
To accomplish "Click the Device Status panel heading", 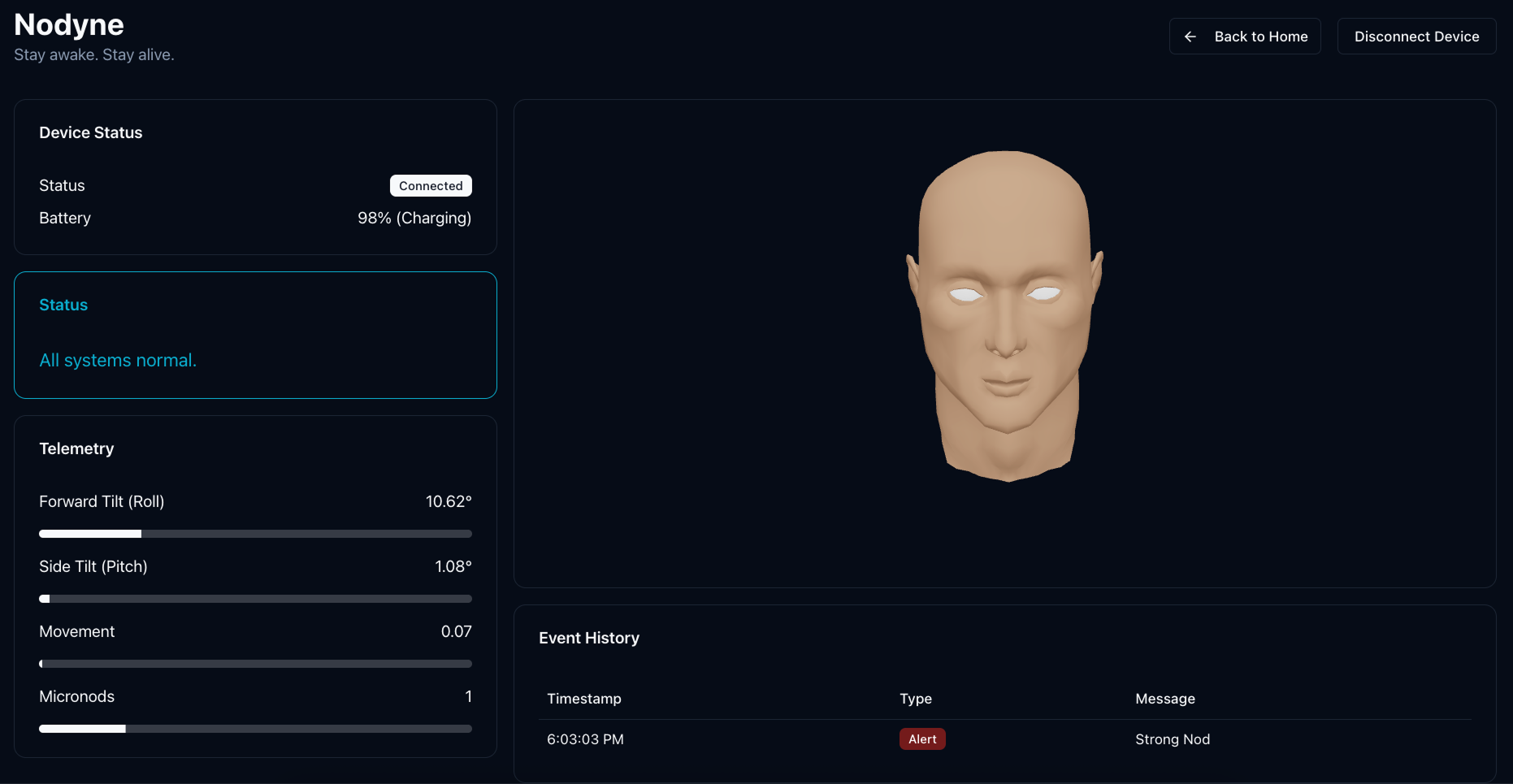I will coord(90,132).
